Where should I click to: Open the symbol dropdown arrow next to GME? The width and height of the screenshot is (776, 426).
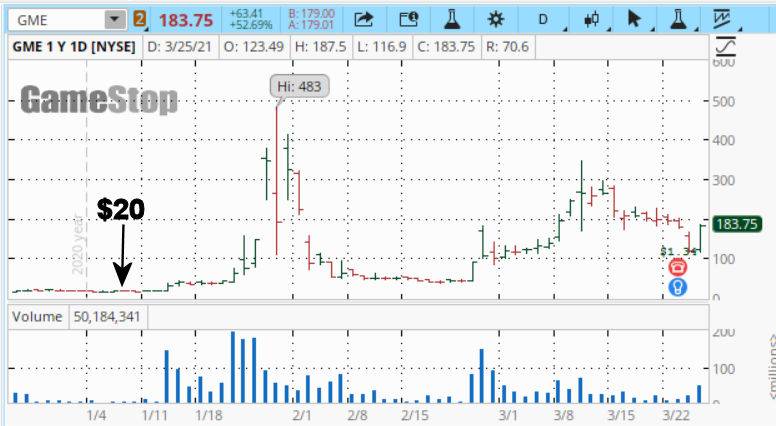coord(115,20)
